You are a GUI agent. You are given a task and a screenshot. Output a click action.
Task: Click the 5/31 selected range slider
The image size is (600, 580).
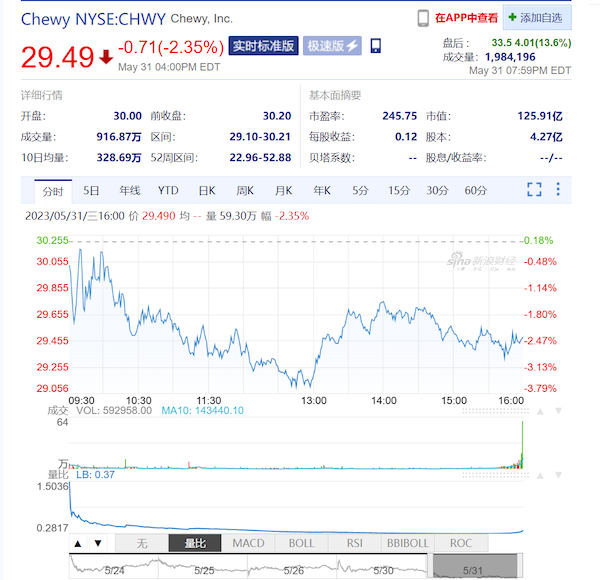(475, 566)
